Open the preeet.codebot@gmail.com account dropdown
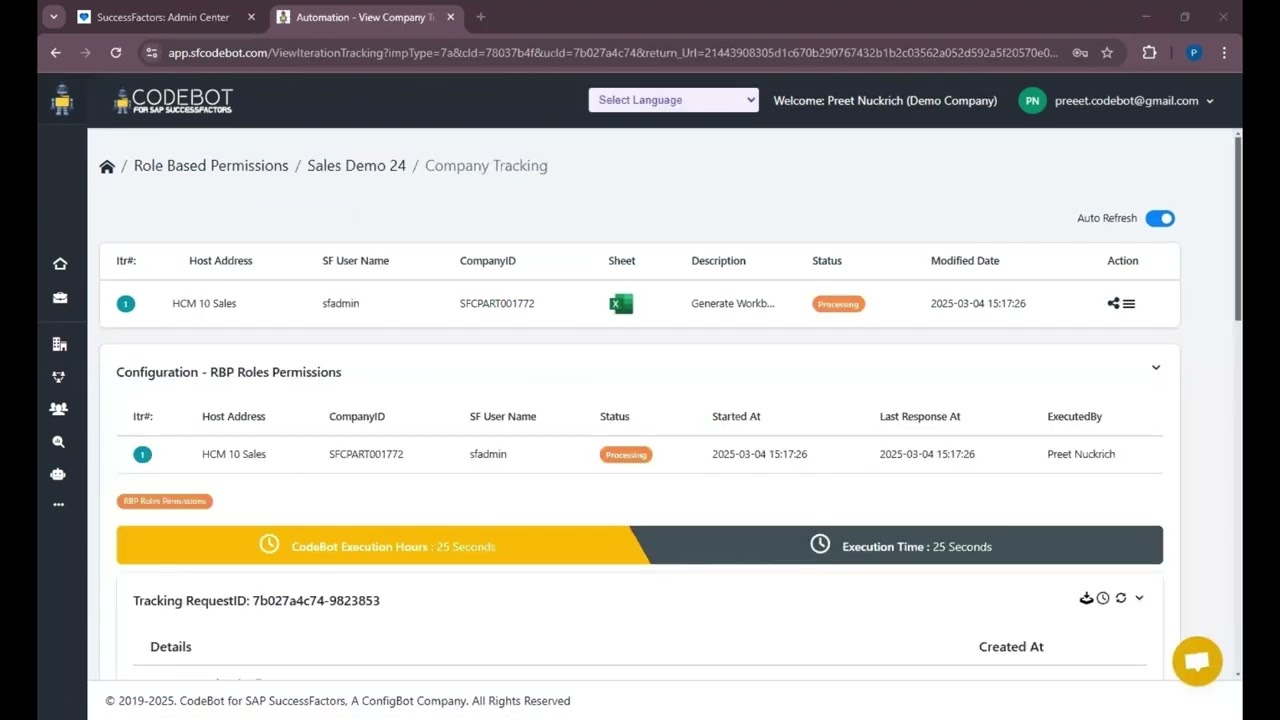 click(1134, 101)
